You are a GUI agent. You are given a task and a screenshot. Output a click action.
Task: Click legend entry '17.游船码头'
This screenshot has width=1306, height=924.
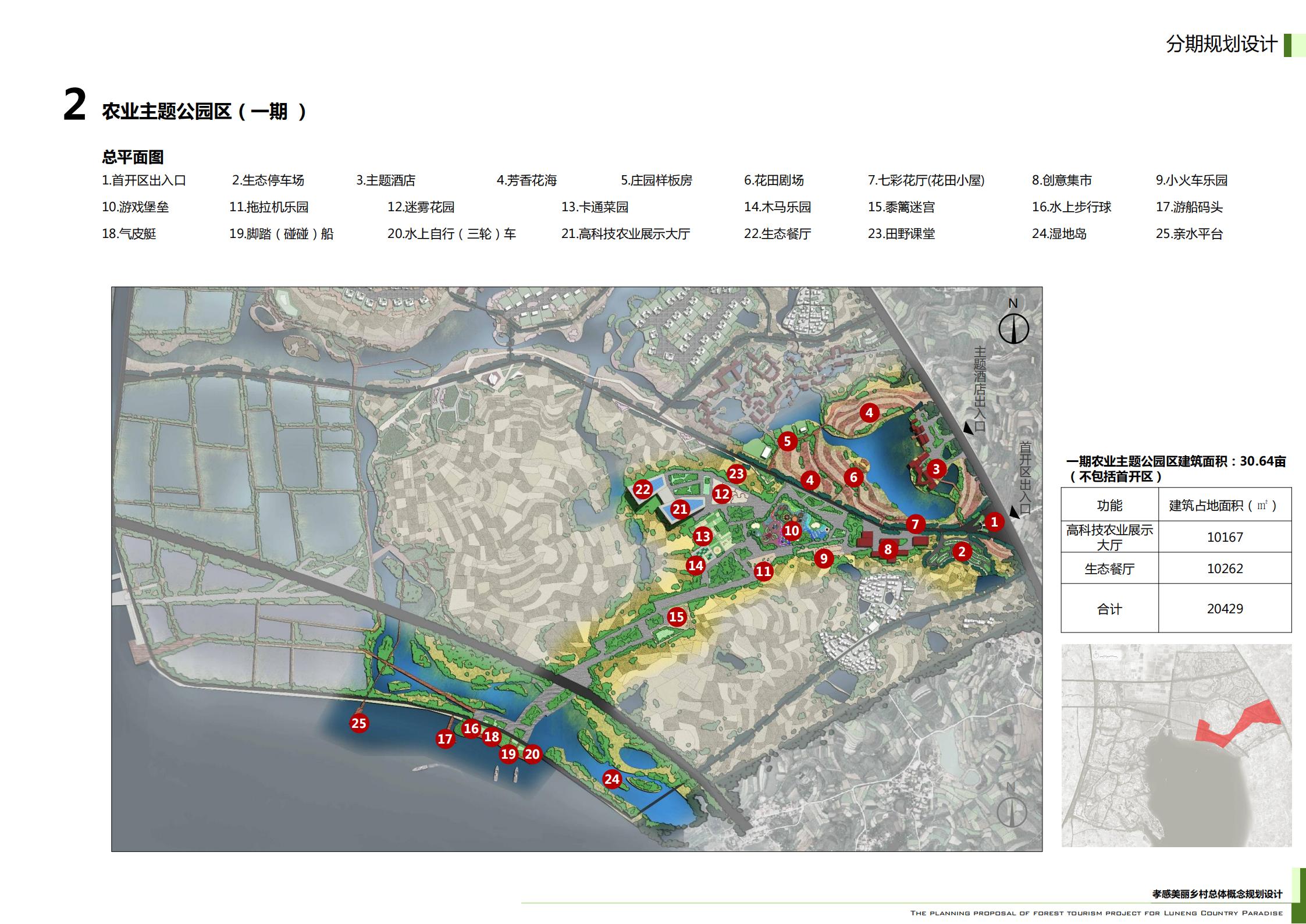click(1190, 207)
